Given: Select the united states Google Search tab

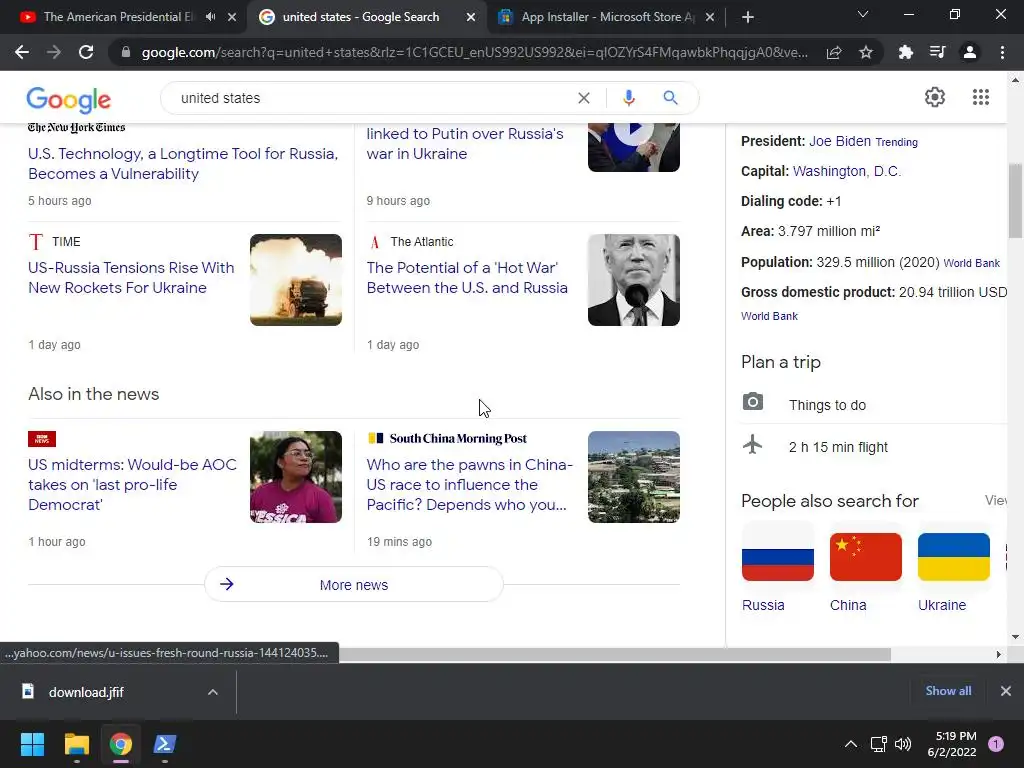Looking at the screenshot, I should 360,17.
